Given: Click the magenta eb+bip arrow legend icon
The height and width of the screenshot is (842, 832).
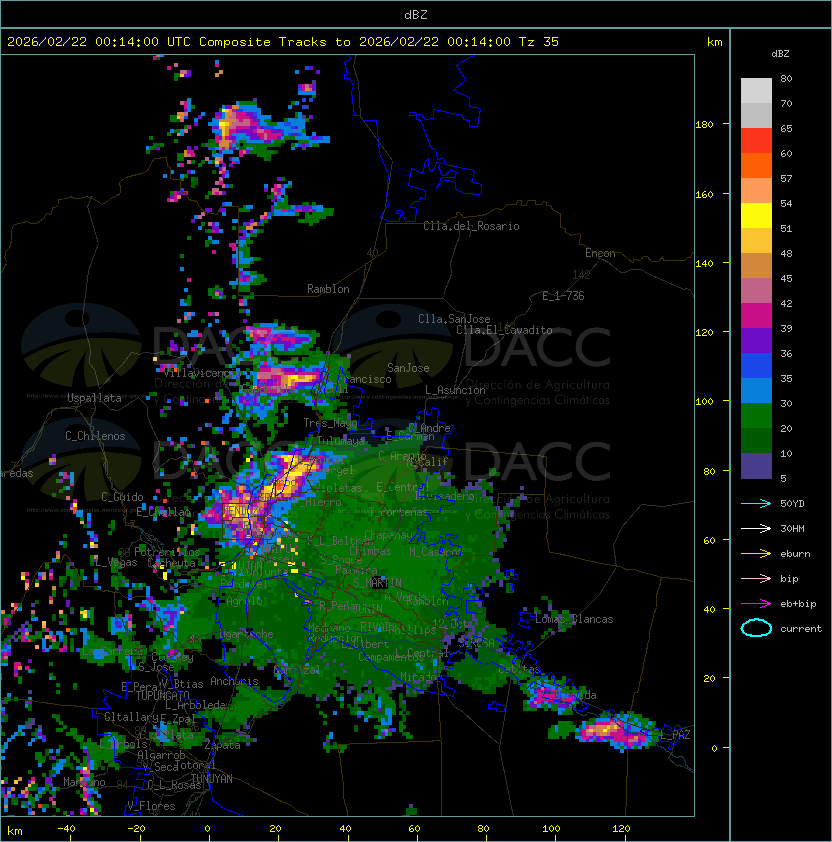Looking at the screenshot, I should tap(756, 604).
